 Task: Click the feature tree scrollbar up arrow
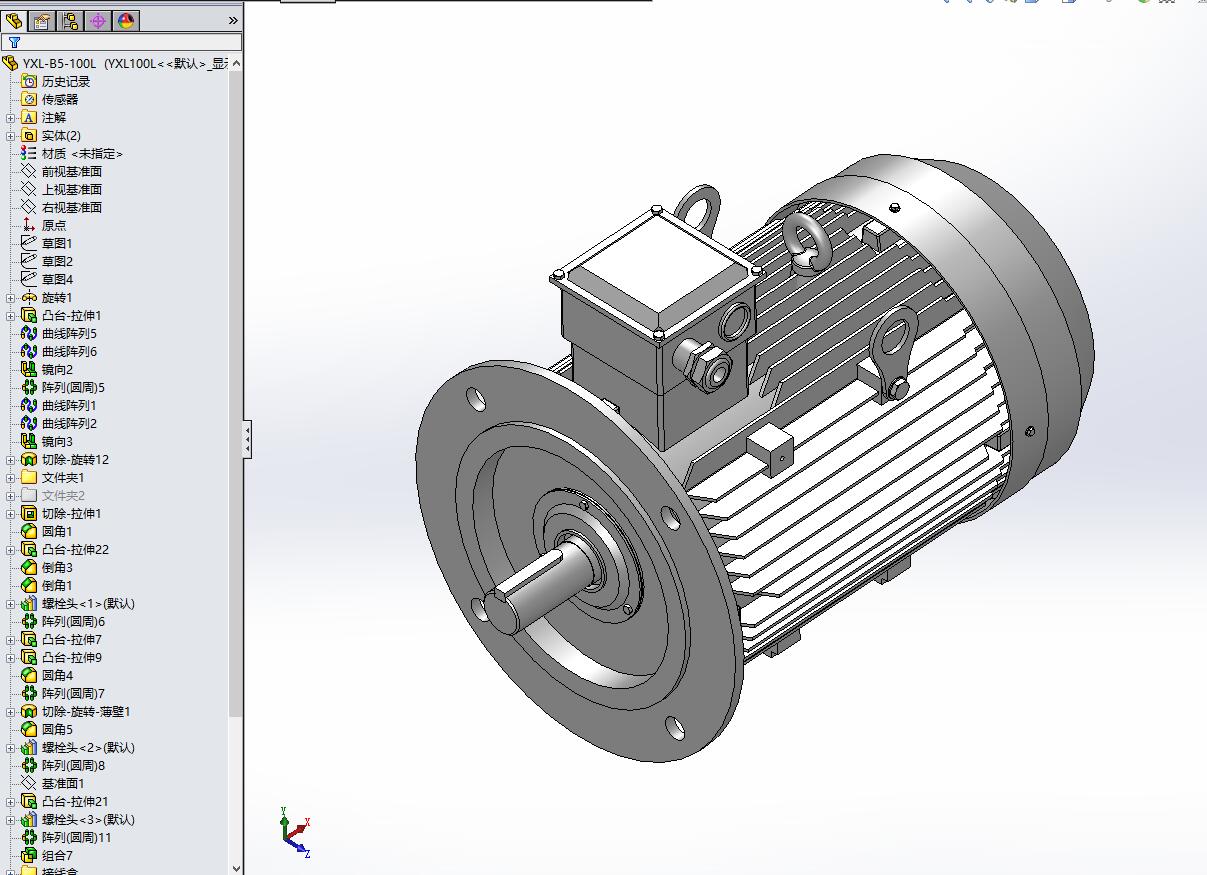coord(236,63)
